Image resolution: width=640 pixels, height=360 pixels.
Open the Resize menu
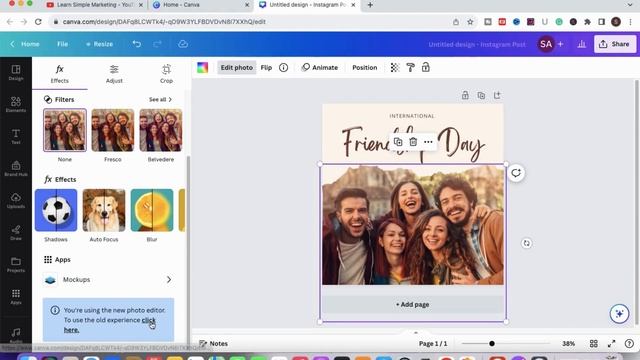[99, 44]
